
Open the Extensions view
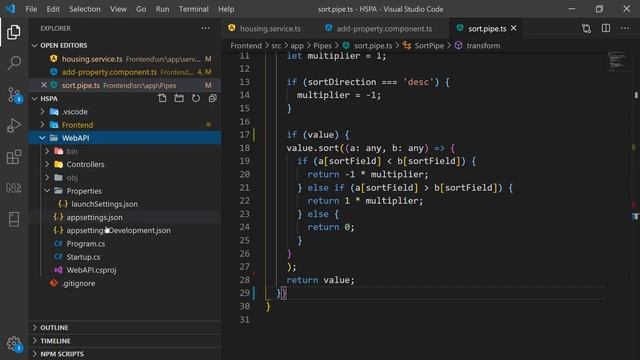click(14, 157)
